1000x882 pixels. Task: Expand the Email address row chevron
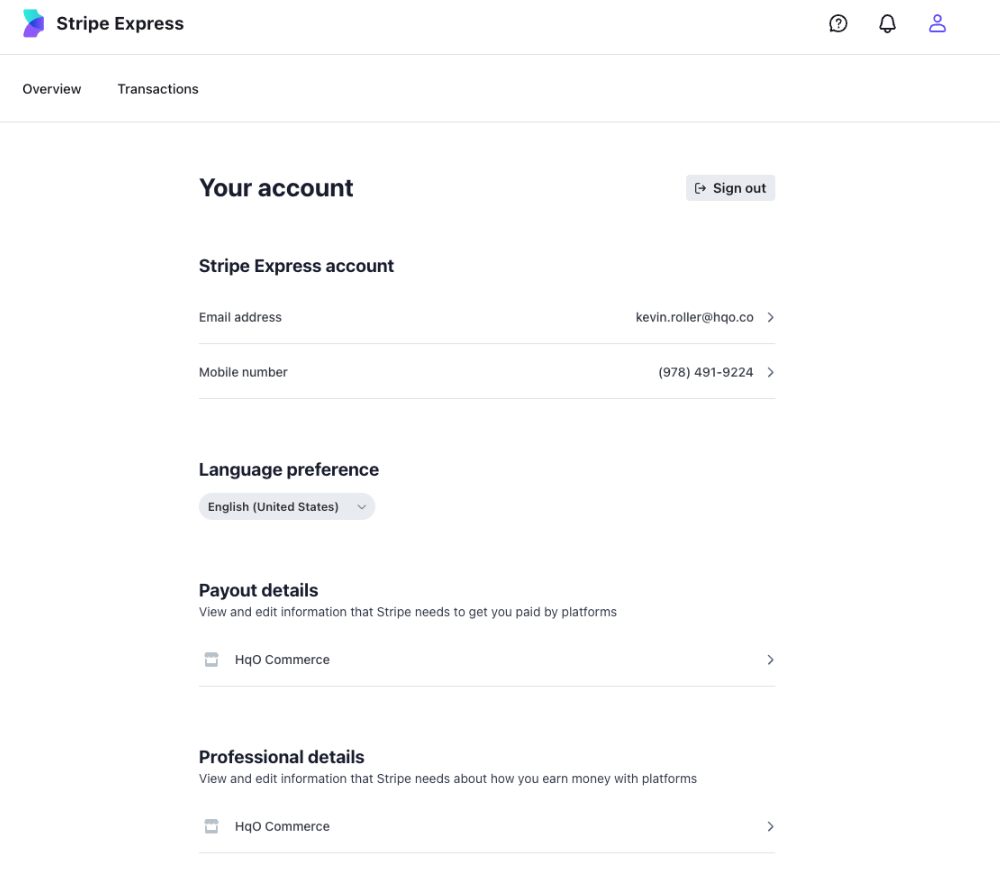(x=770, y=318)
